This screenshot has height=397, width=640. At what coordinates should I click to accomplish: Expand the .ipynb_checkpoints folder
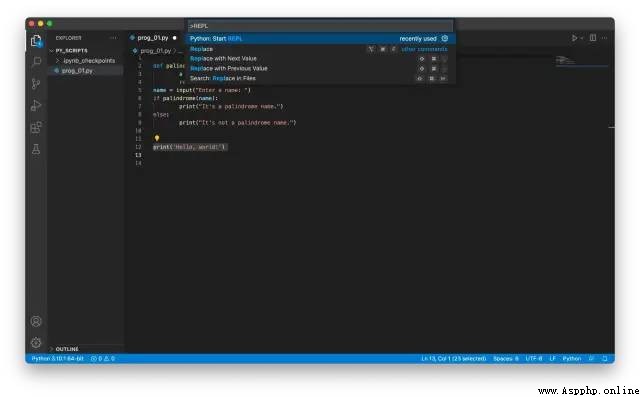85,61
